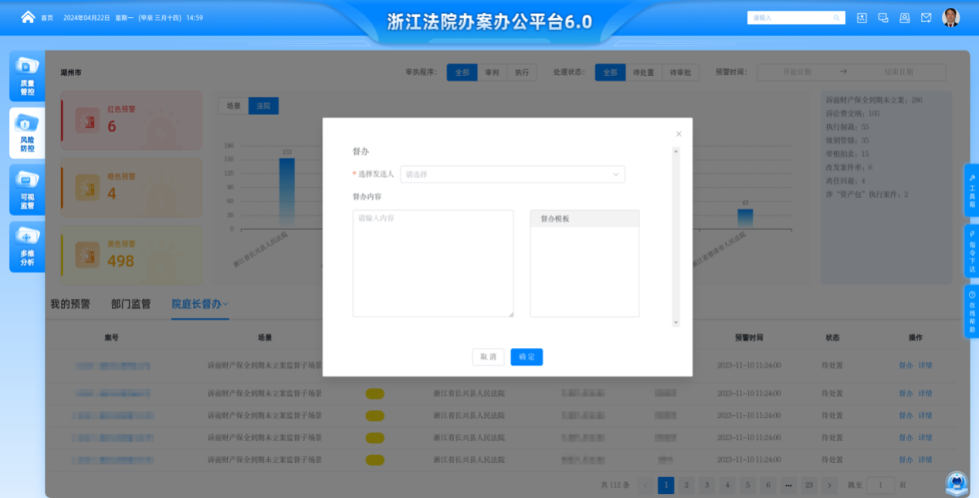
Task: Select 审判 in 审执程序 filter
Action: [x=492, y=72]
